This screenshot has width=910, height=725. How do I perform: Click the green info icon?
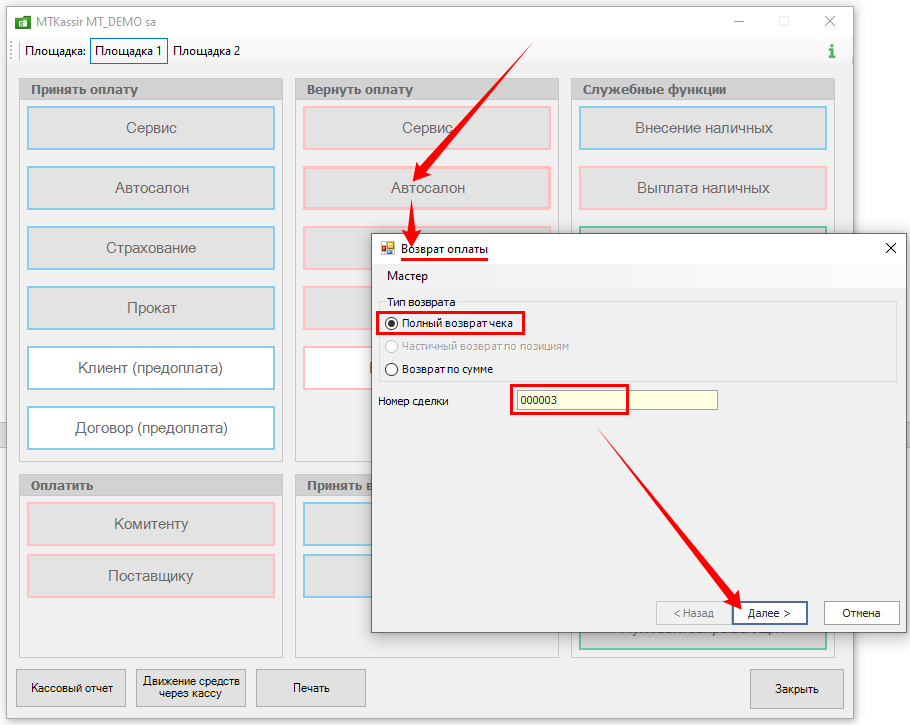831,51
